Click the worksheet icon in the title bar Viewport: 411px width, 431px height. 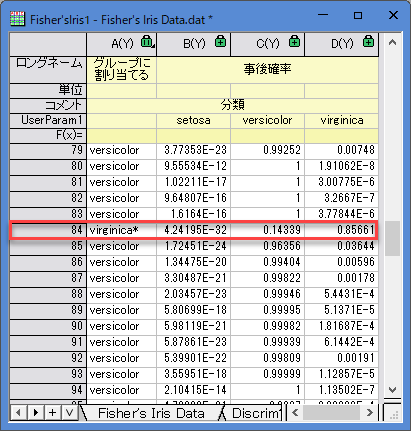(18, 19)
